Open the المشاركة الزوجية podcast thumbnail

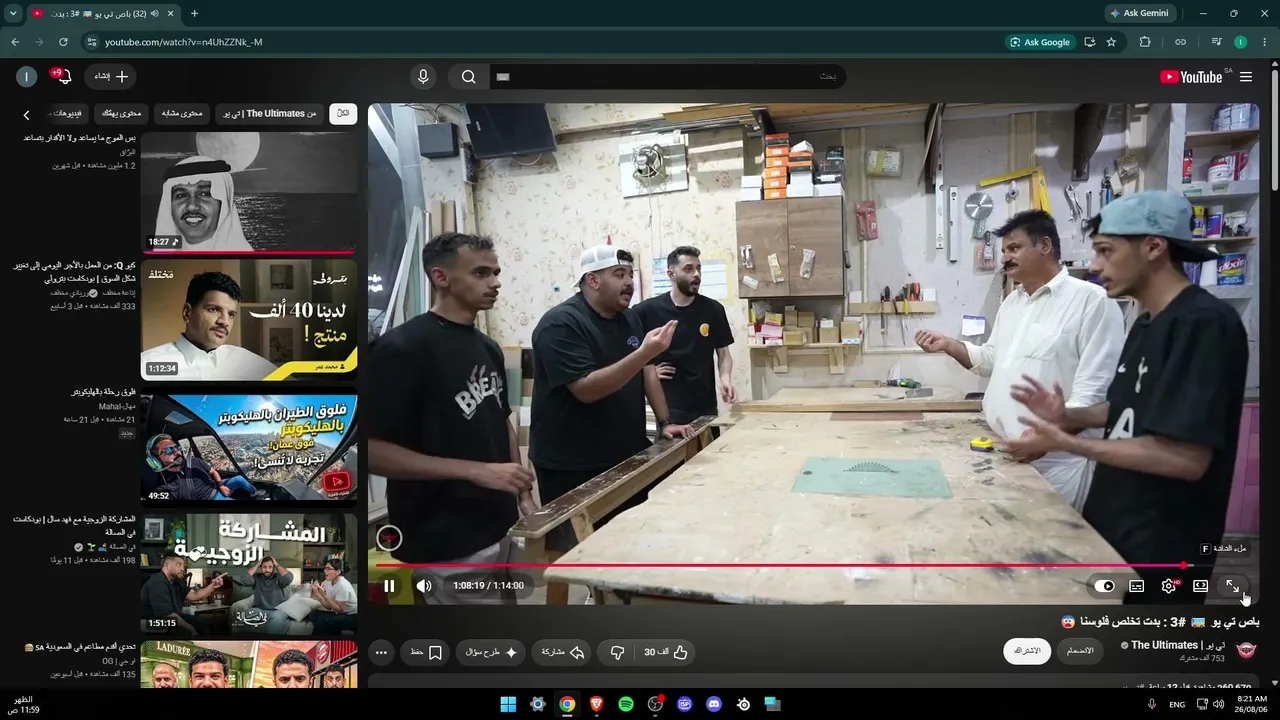(249, 574)
